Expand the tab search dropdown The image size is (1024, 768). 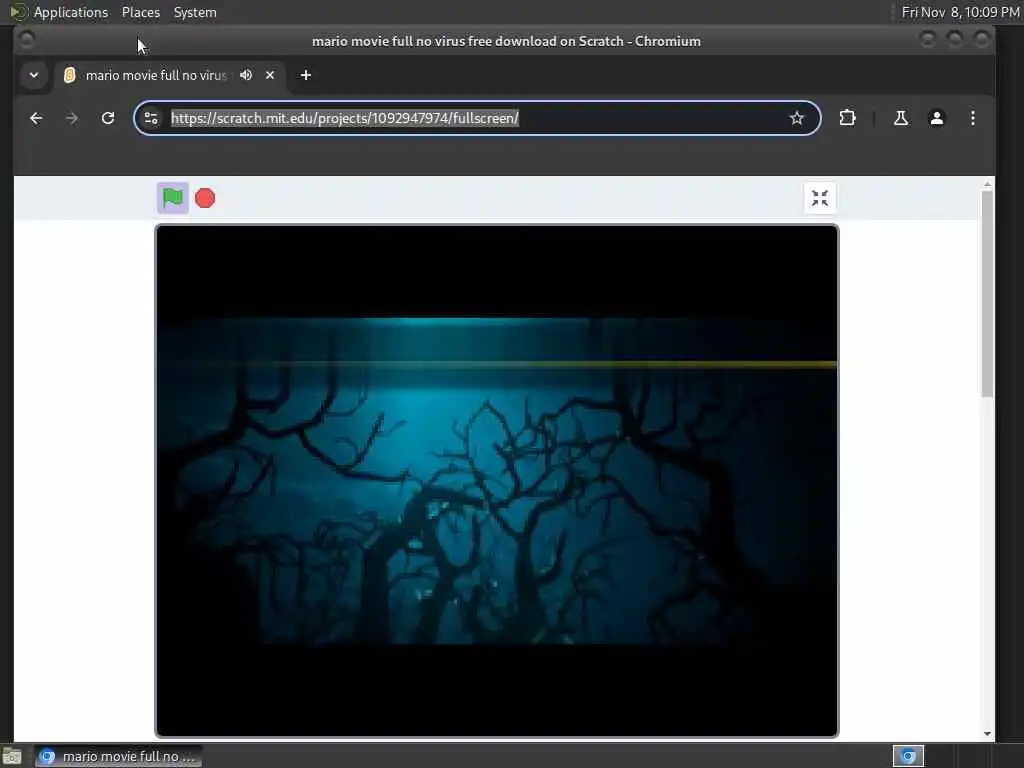point(34,75)
